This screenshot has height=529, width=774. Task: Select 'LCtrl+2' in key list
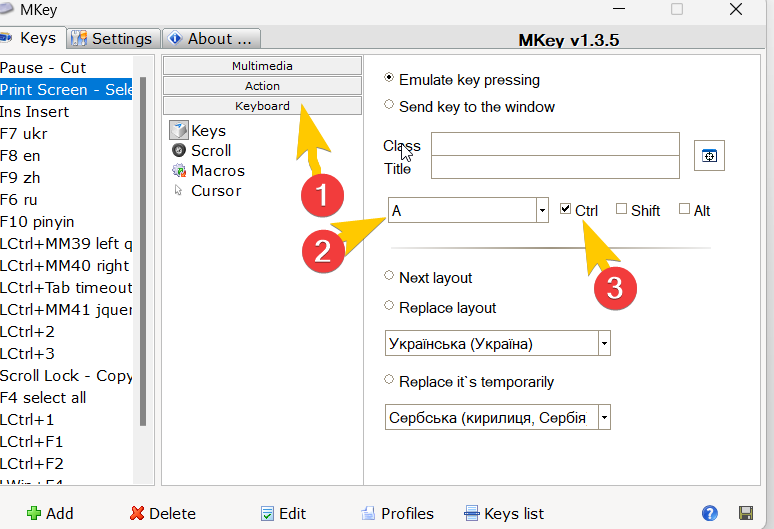click(x=66, y=331)
